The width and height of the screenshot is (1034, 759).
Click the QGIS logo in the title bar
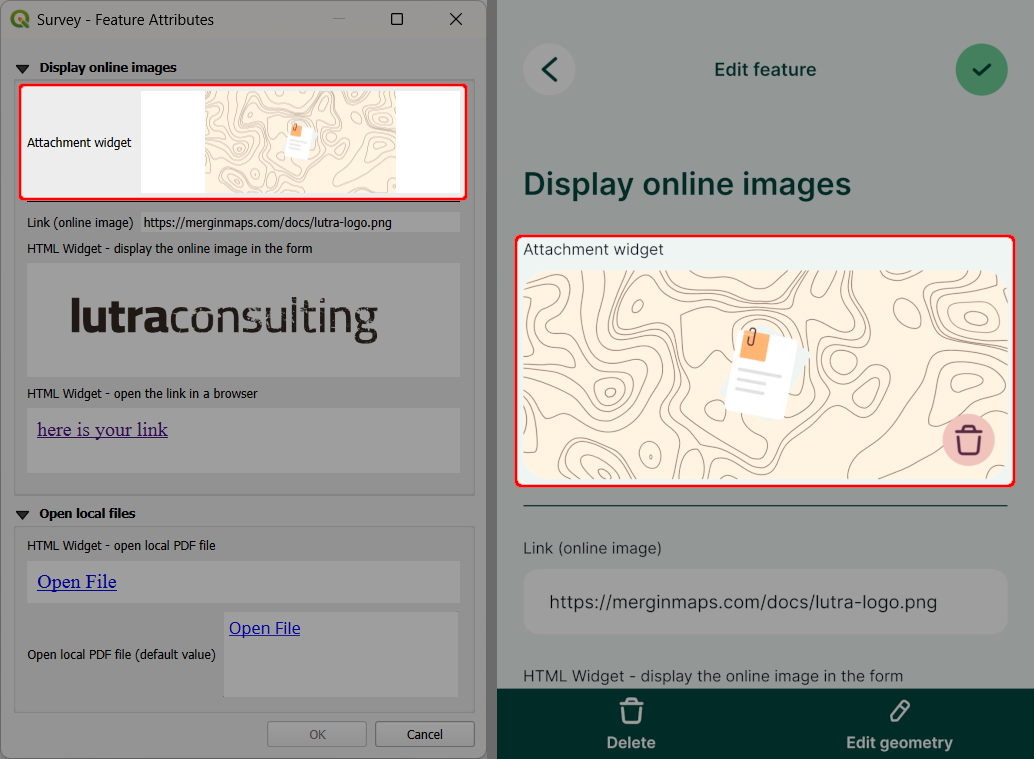point(18,19)
